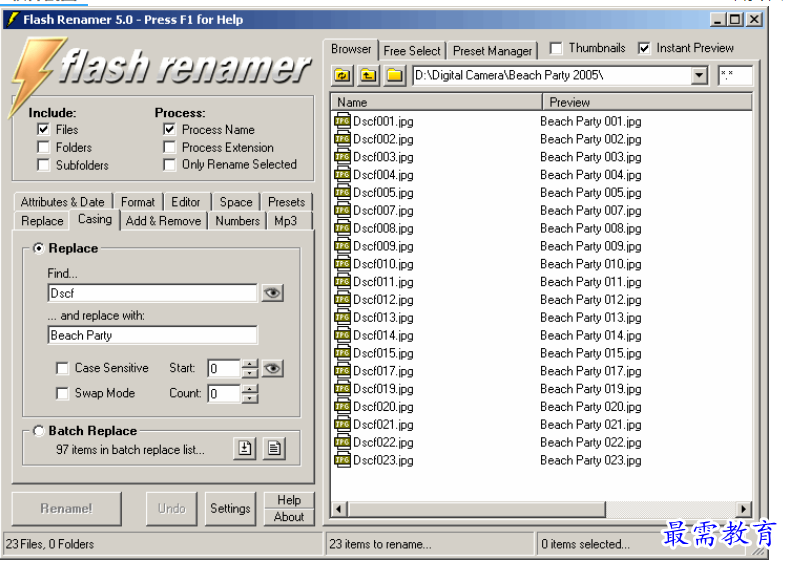This screenshot has width=785, height=565.
Task: Click the JPG icon of Dscf023.jpg
Action: coord(342,460)
